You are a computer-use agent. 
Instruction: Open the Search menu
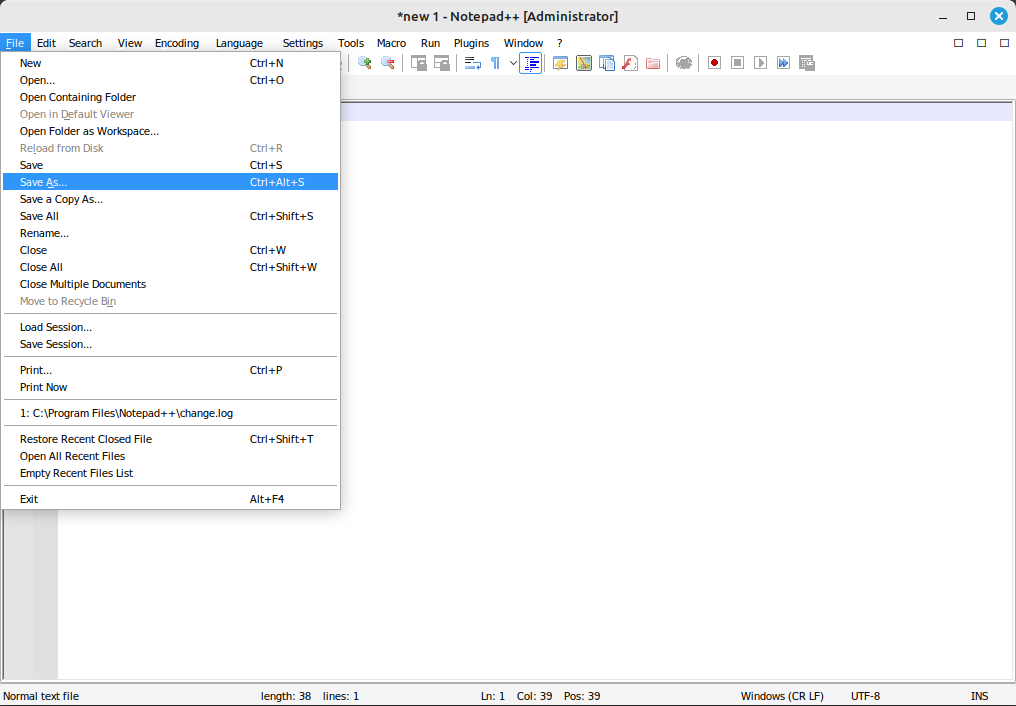click(86, 43)
